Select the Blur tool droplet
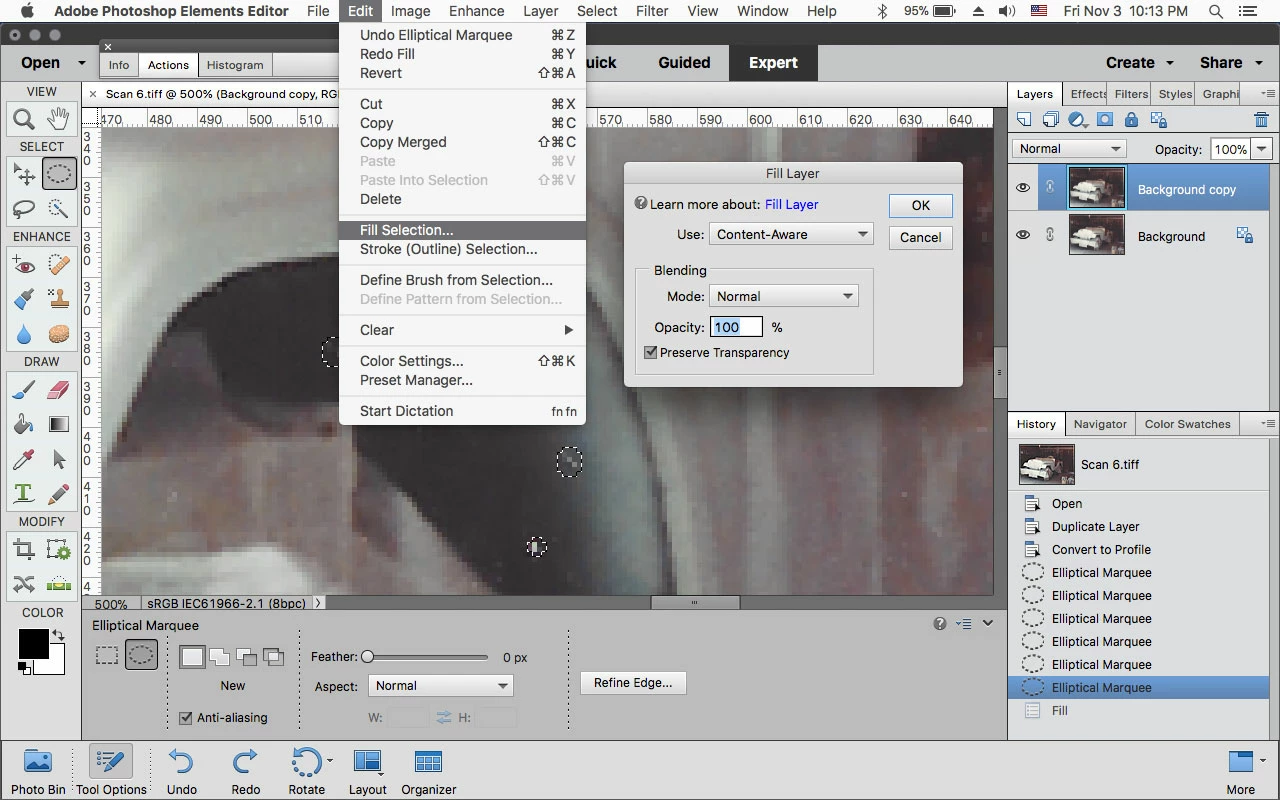 point(24,334)
